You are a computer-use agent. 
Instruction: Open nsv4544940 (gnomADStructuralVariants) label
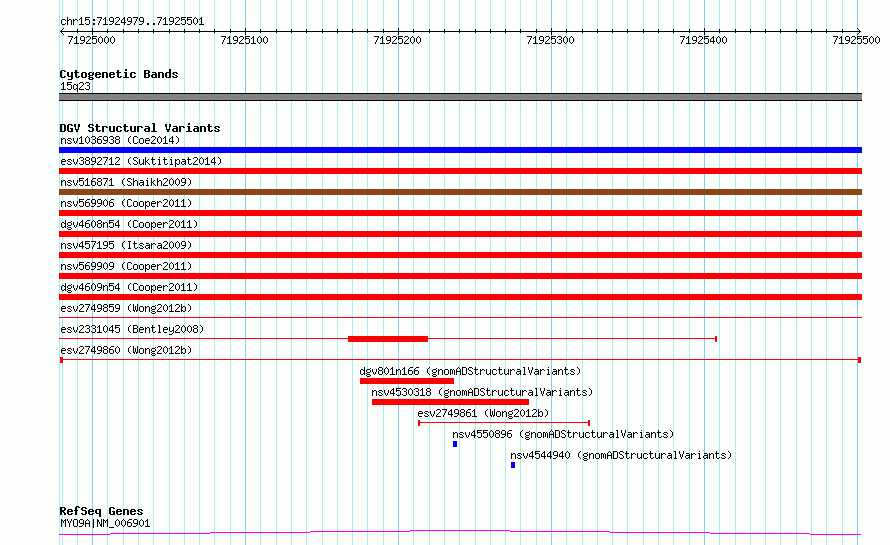point(621,455)
